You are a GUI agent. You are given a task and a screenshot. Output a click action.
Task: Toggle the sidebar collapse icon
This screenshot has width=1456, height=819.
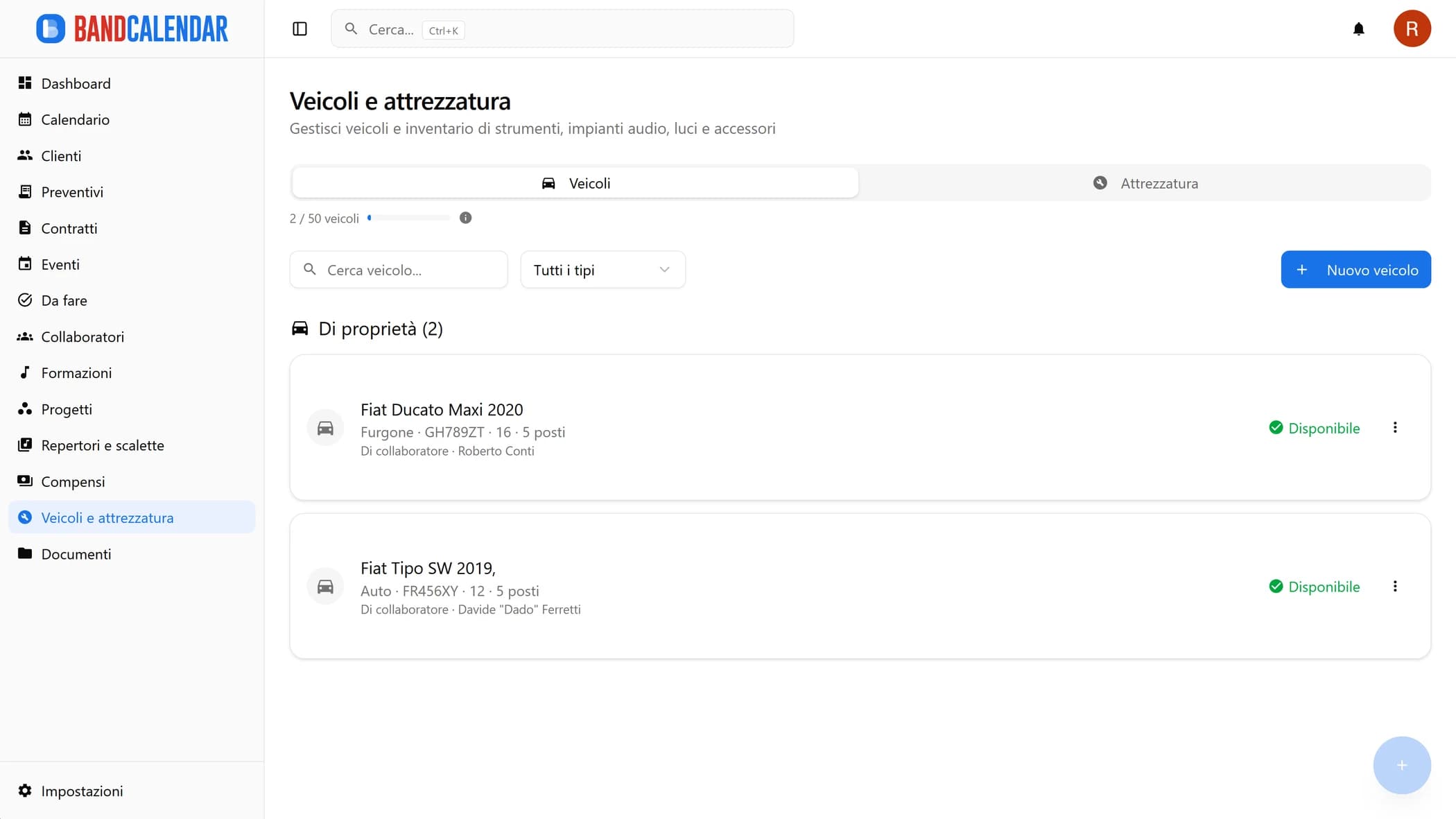[300, 29]
